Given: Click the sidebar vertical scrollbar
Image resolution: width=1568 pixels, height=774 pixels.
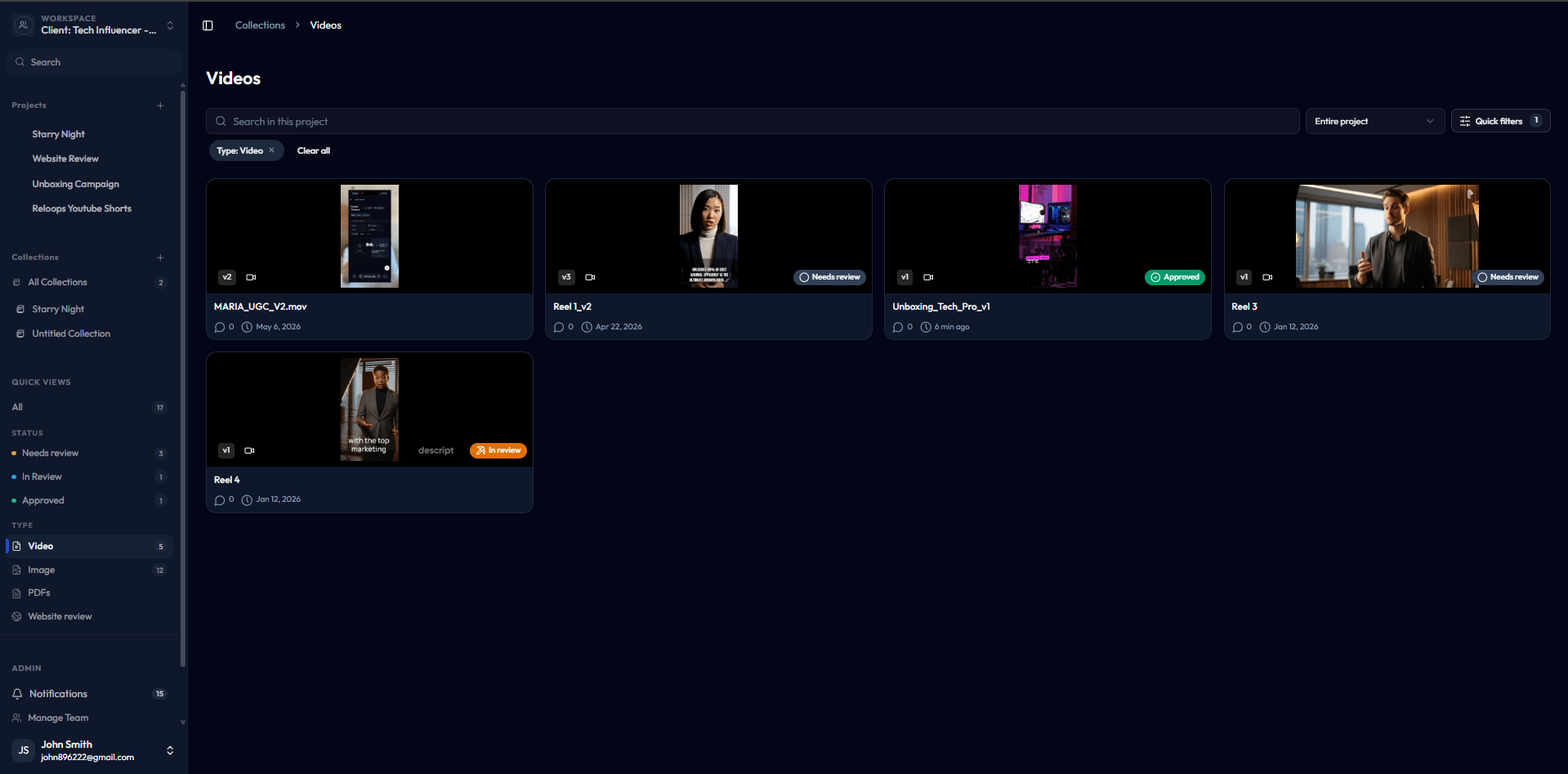Looking at the screenshot, I should (183, 380).
